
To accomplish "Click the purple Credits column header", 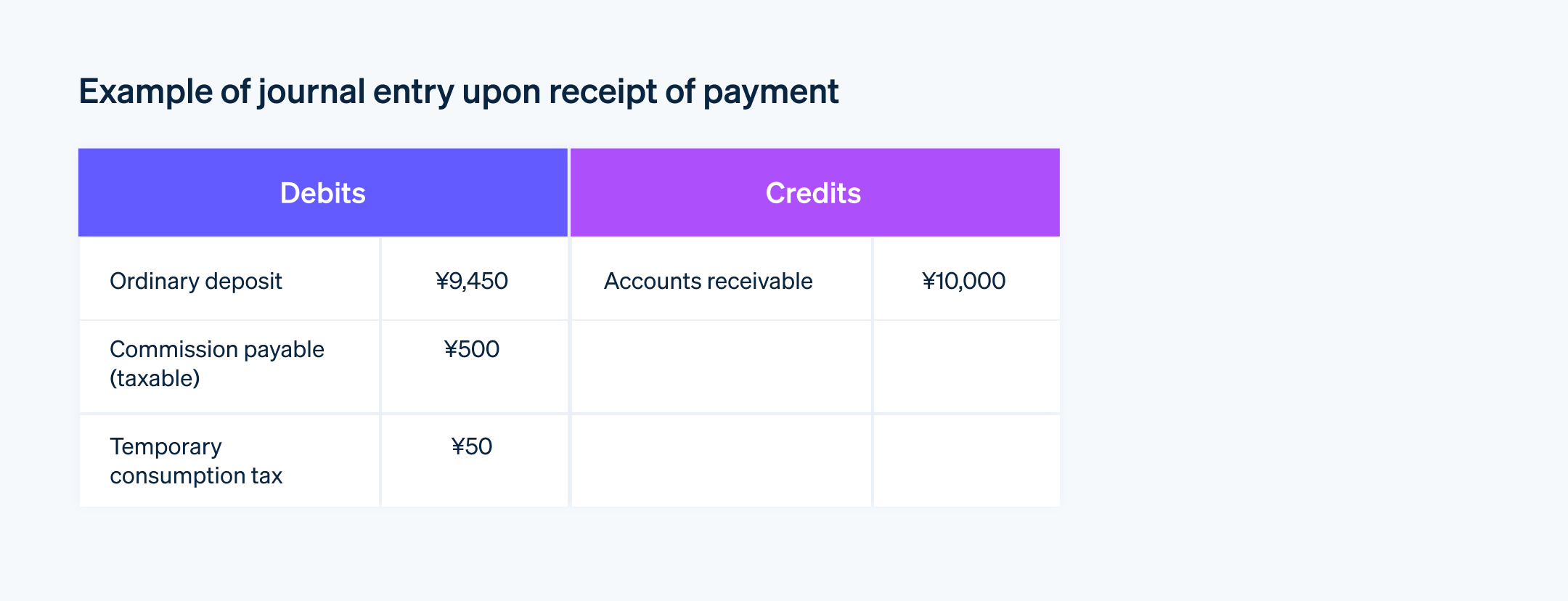I will click(814, 193).
